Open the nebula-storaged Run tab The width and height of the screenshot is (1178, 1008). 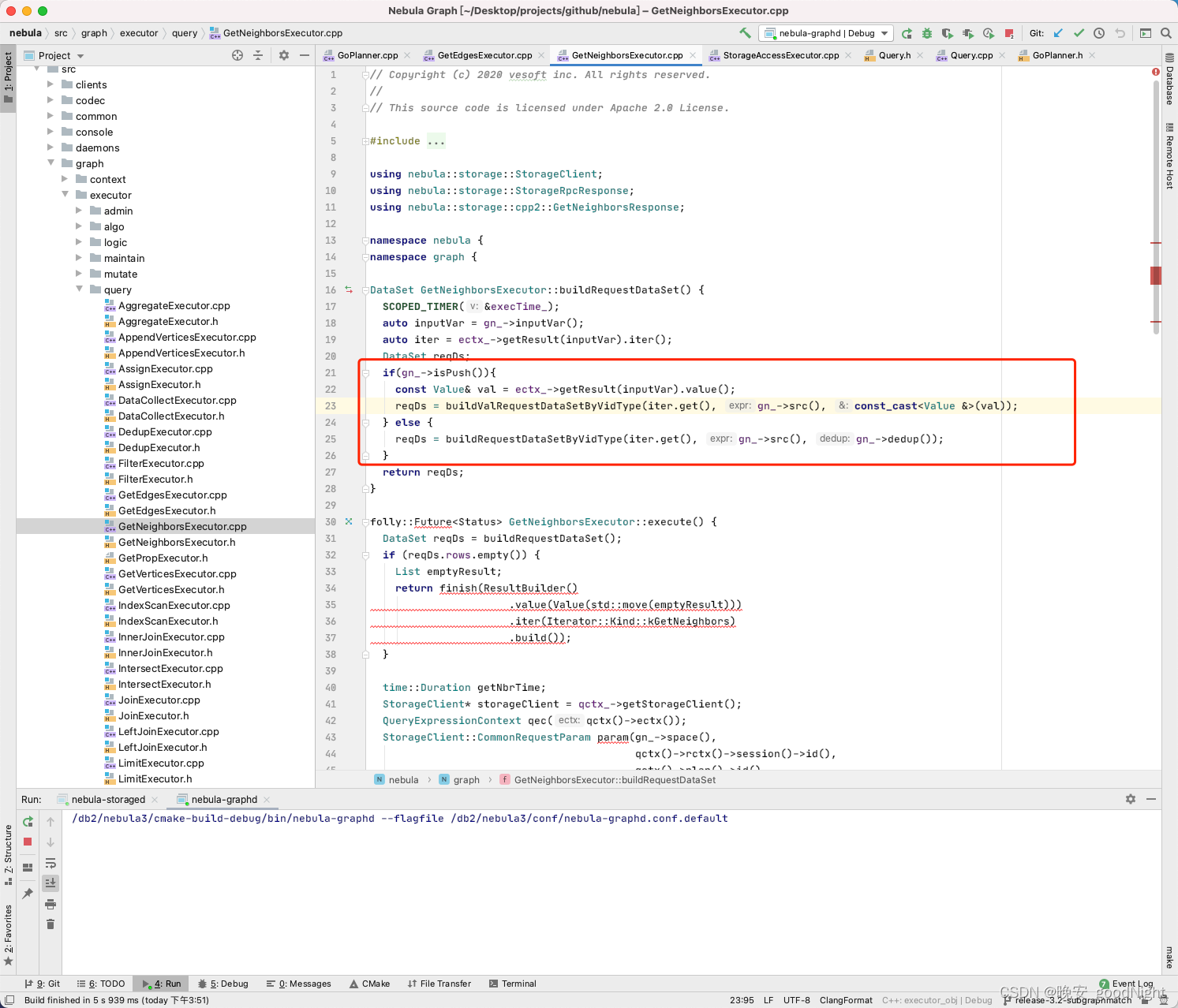(x=108, y=799)
